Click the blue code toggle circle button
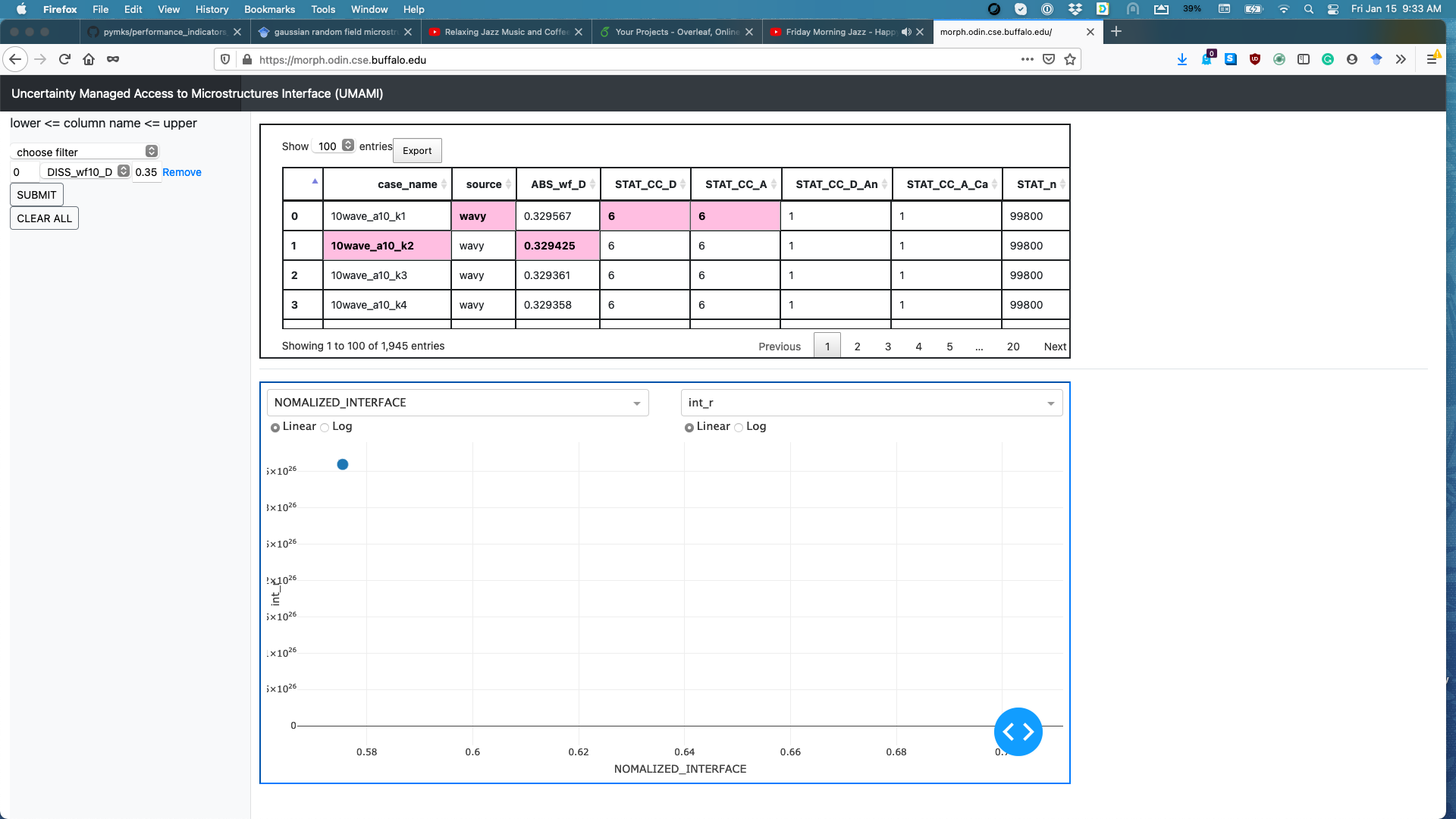Screen dimensions: 1456x819 (x=1018, y=732)
